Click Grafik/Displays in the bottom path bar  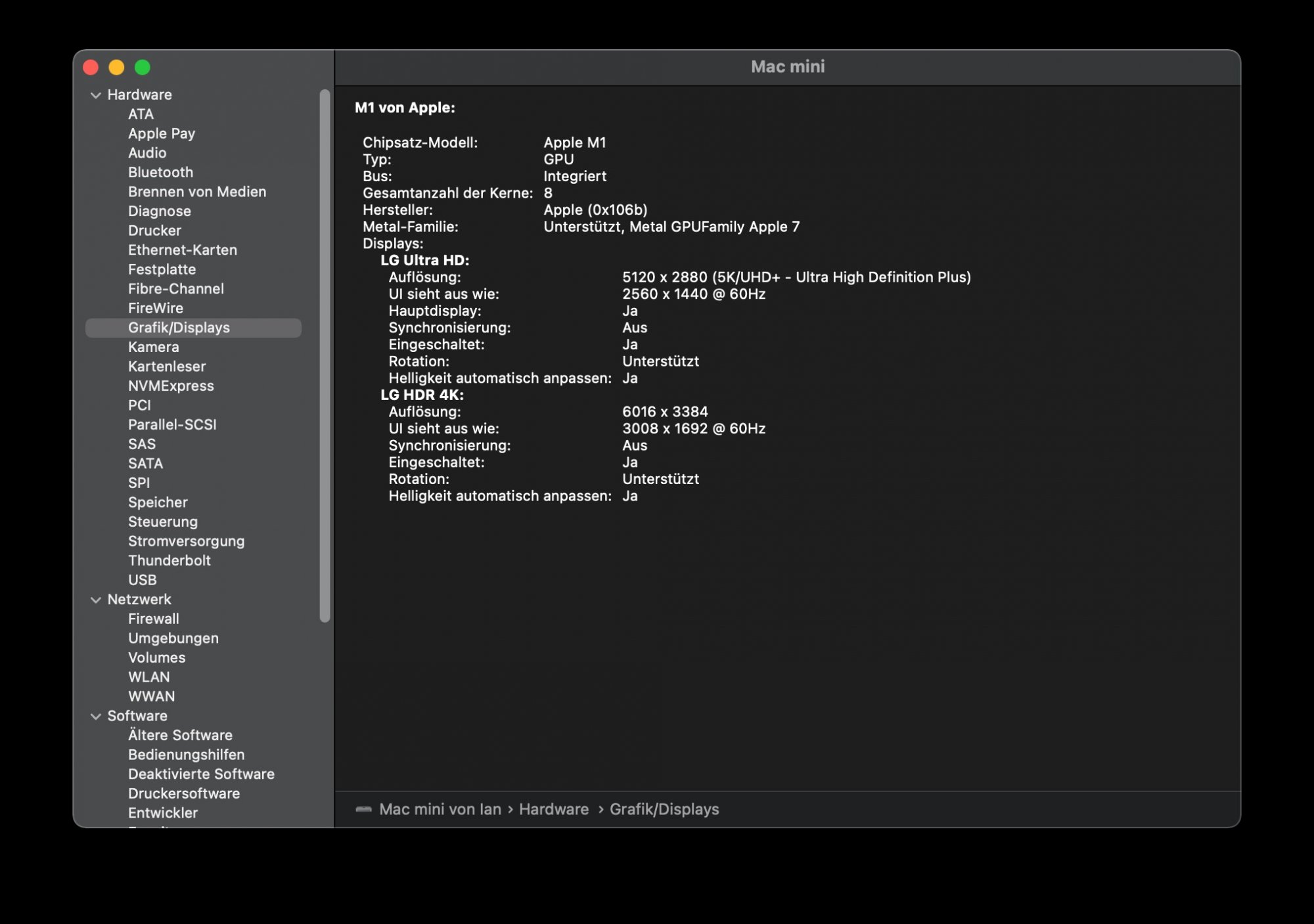(664, 809)
